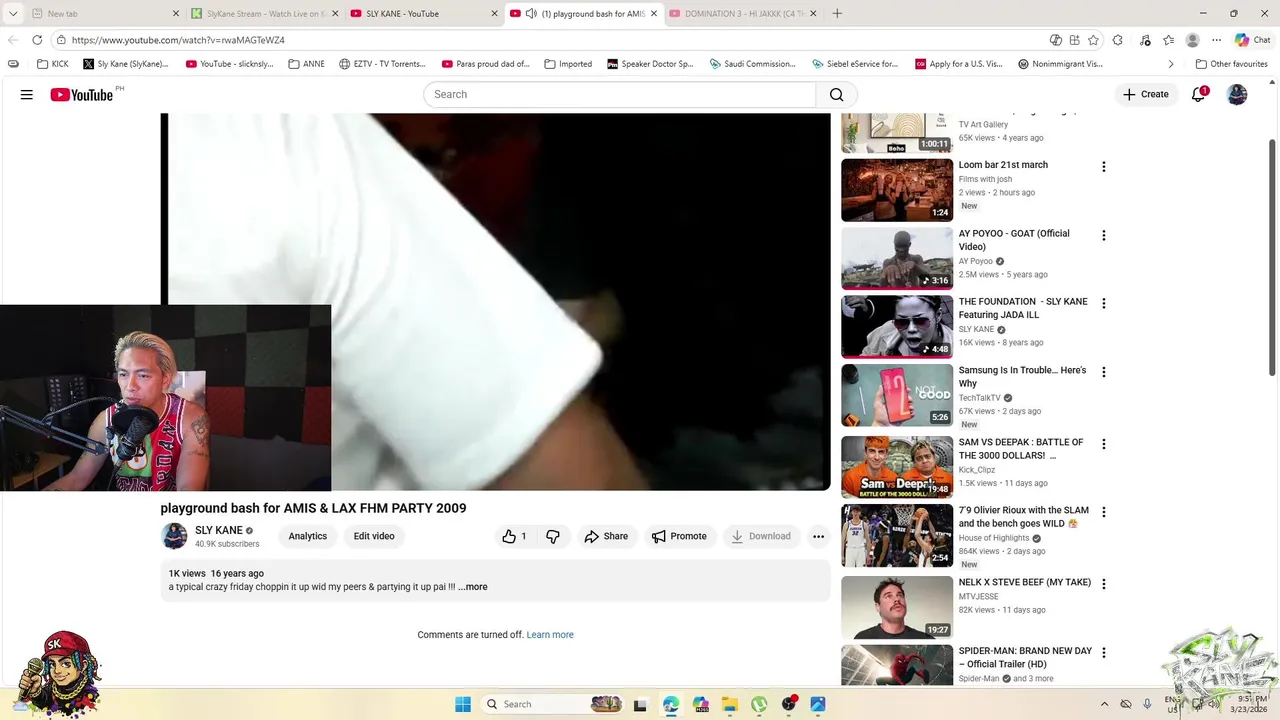1280x720 pixels.
Task: Open the favourites list icon
Action: [1168, 40]
